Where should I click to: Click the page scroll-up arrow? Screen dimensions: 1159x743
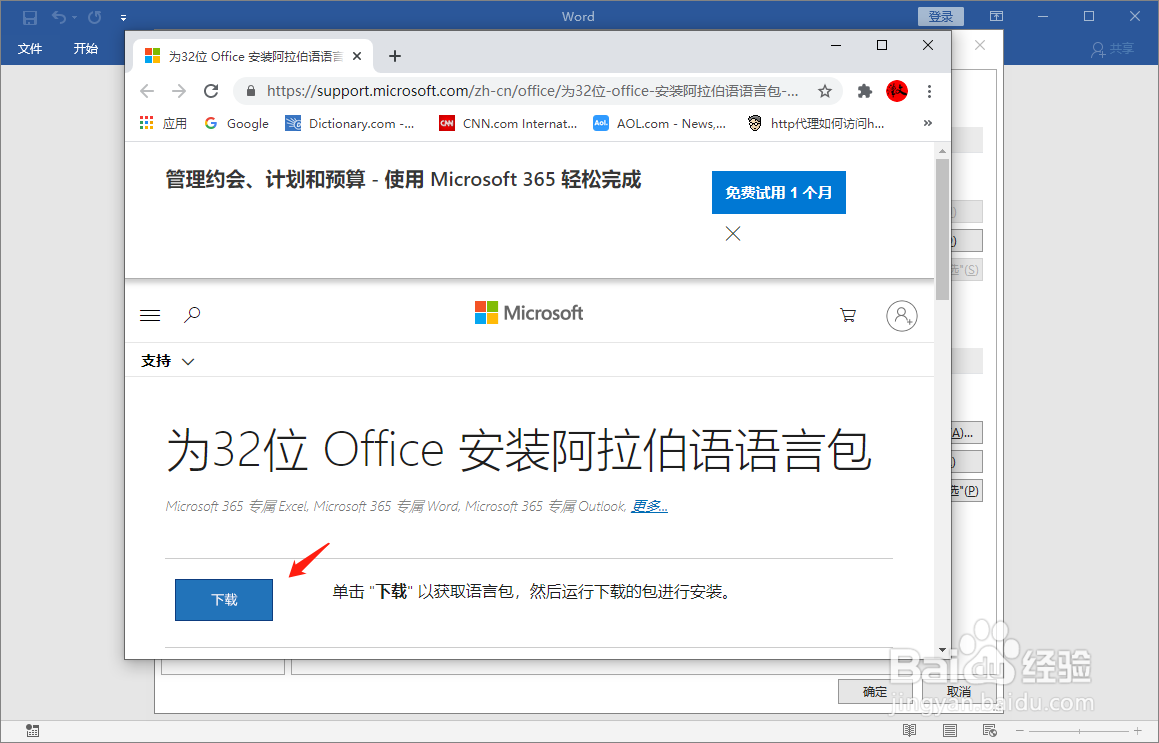[x=942, y=151]
